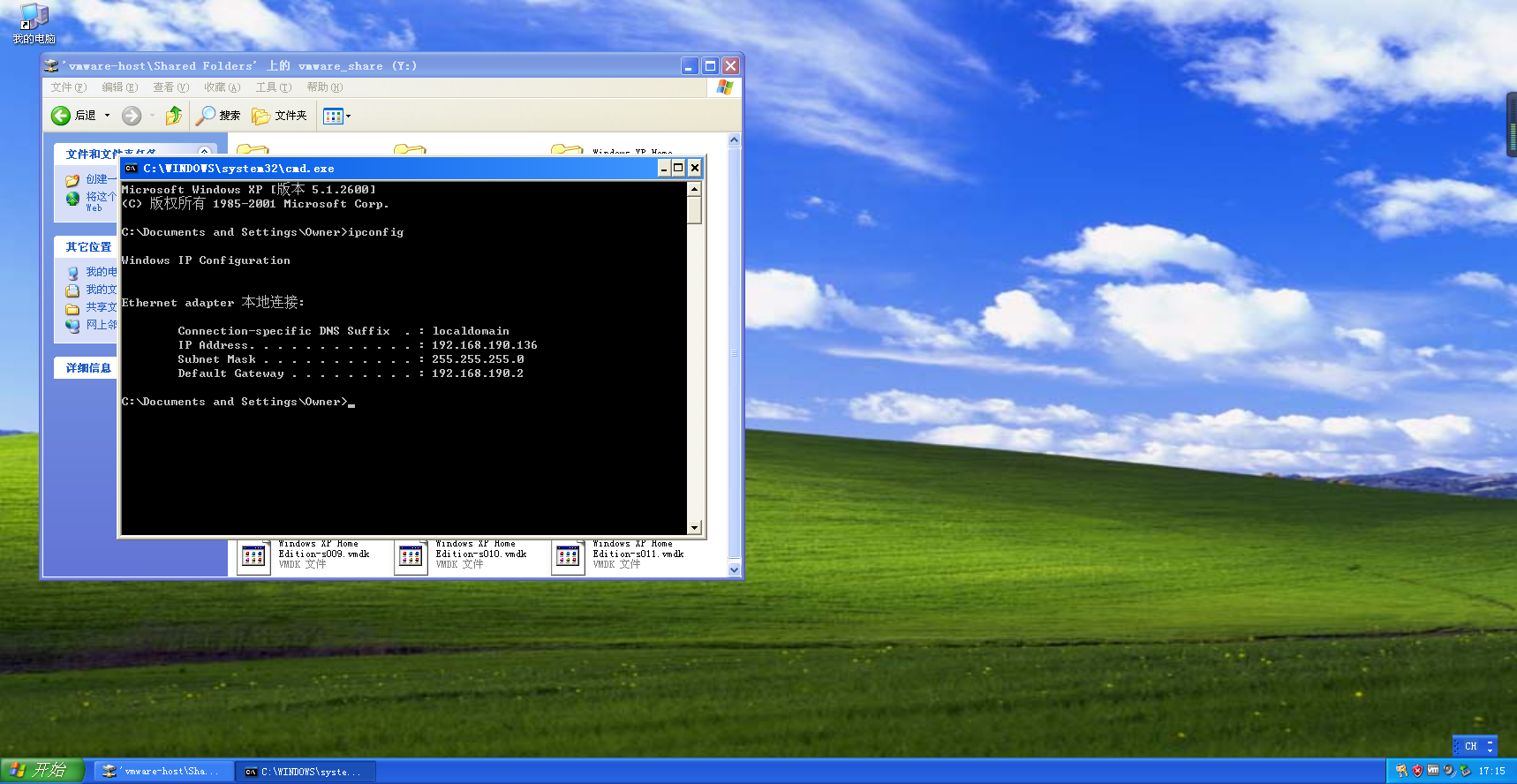Click the 17:15 taskbar clock
The image size is (1517, 784).
1492,772
